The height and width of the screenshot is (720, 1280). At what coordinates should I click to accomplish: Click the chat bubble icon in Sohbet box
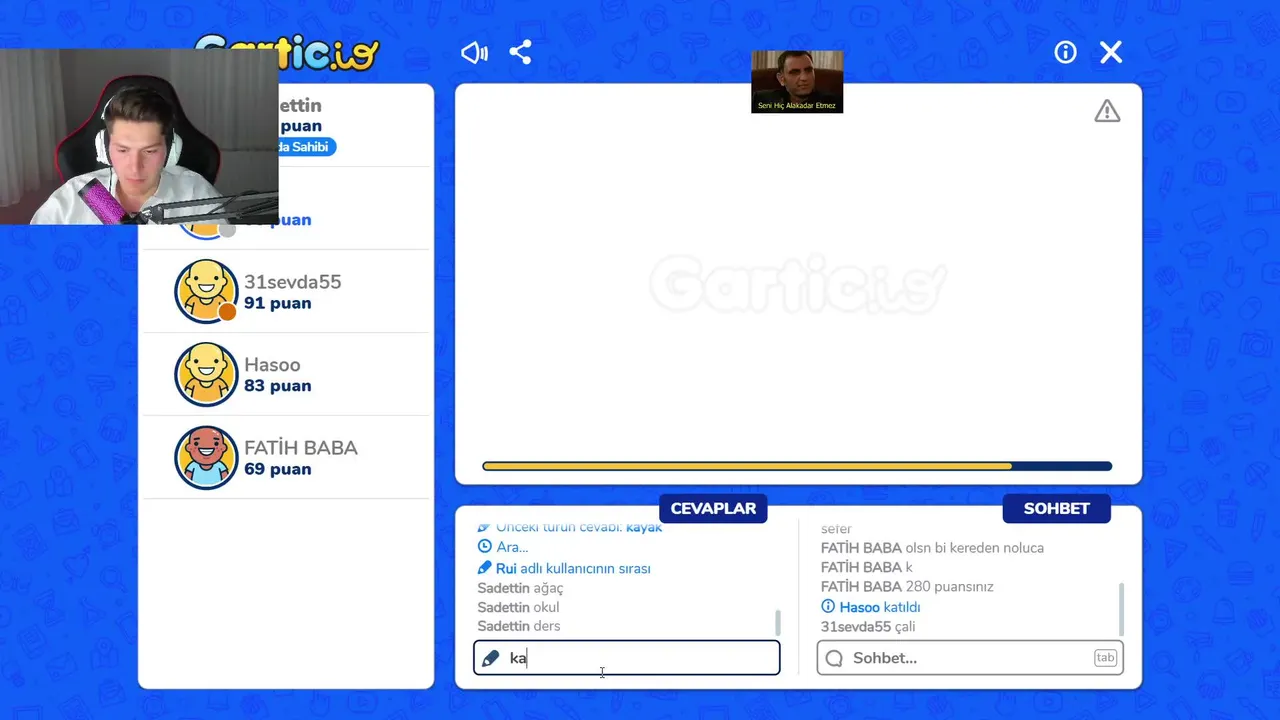pyautogui.click(x=834, y=658)
